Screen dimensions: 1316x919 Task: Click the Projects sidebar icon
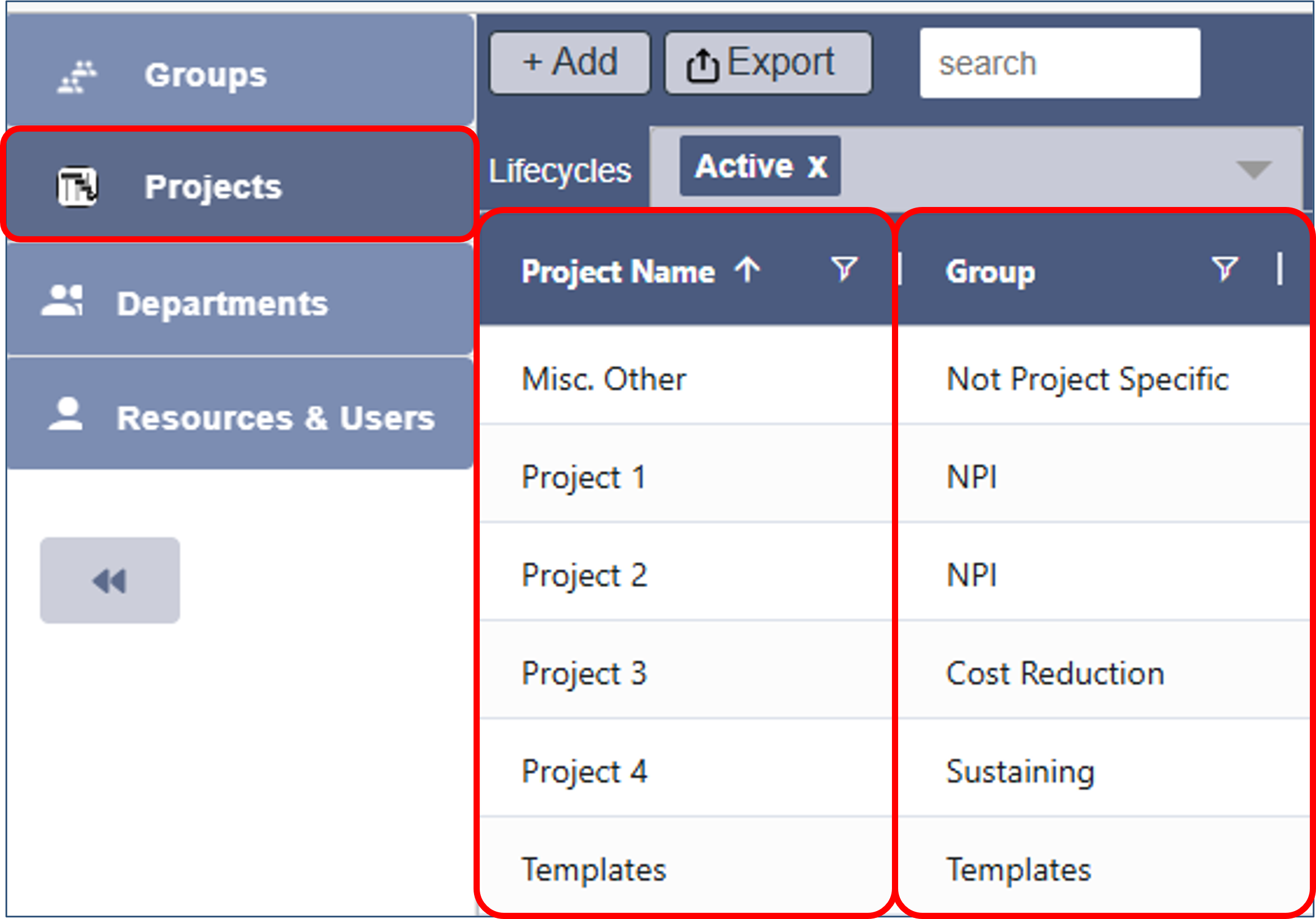click(x=77, y=186)
